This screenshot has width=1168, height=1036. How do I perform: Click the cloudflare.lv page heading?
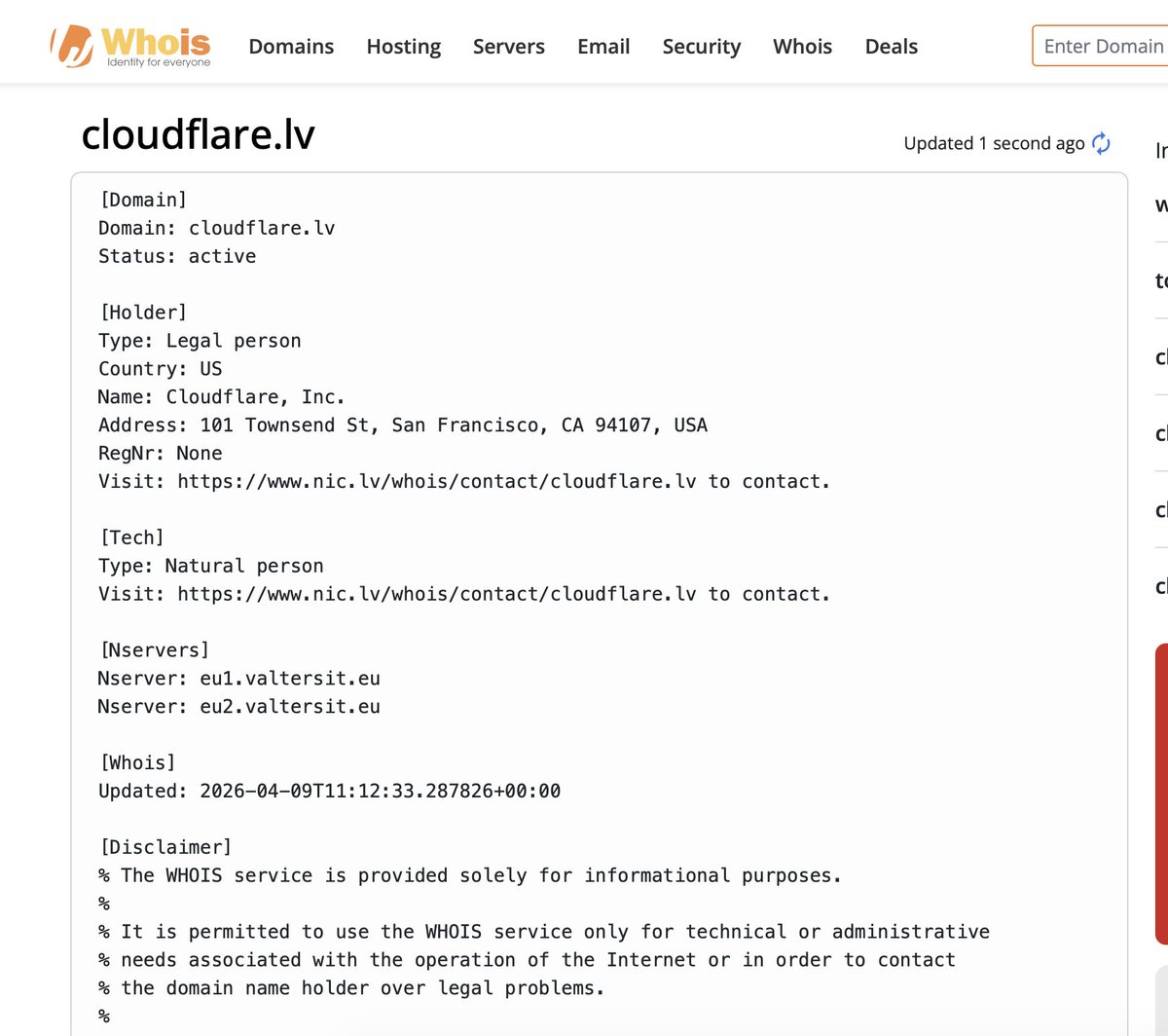tap(199, 134)
